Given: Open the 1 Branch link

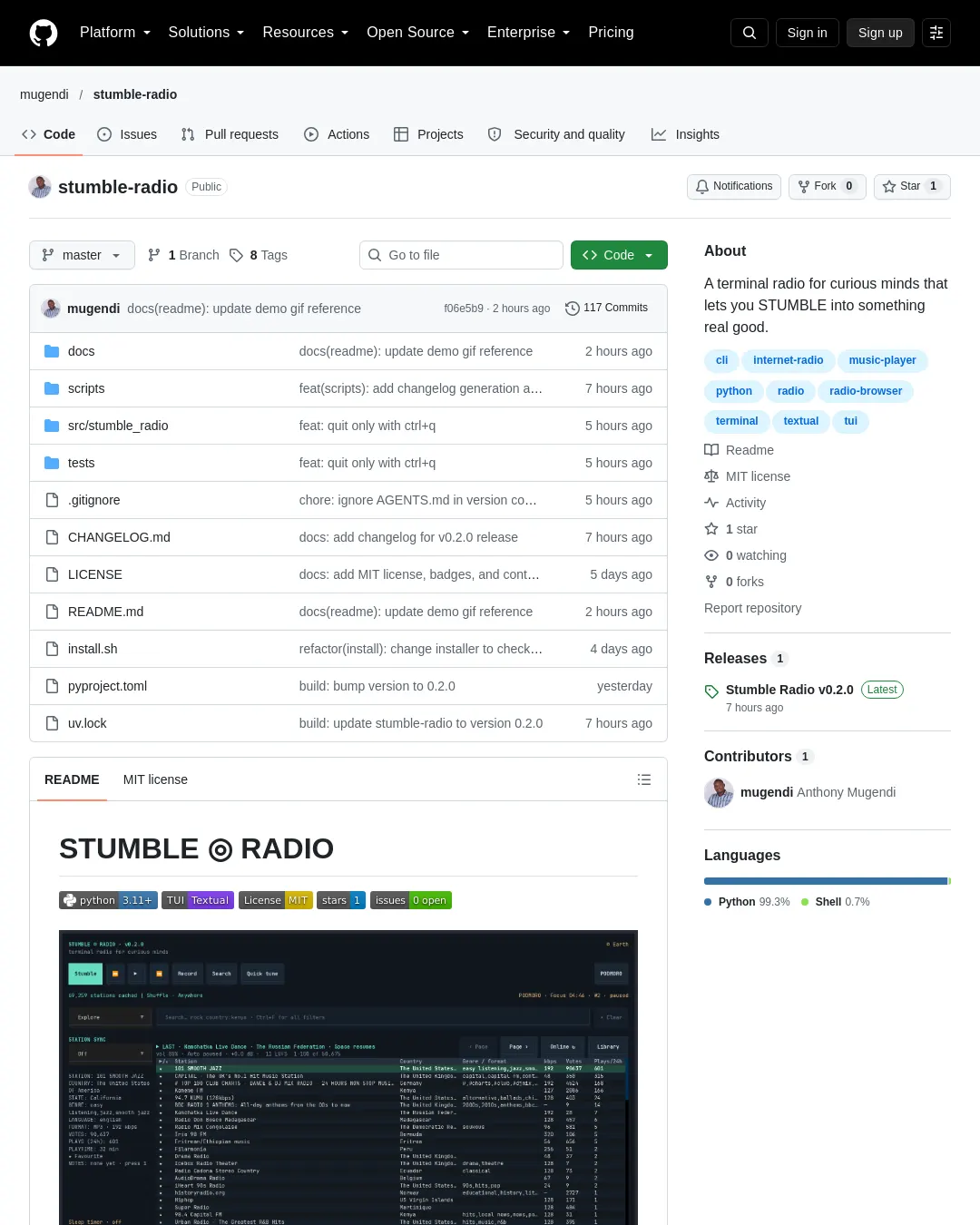Looking at the screenshot, I should 183,255.
